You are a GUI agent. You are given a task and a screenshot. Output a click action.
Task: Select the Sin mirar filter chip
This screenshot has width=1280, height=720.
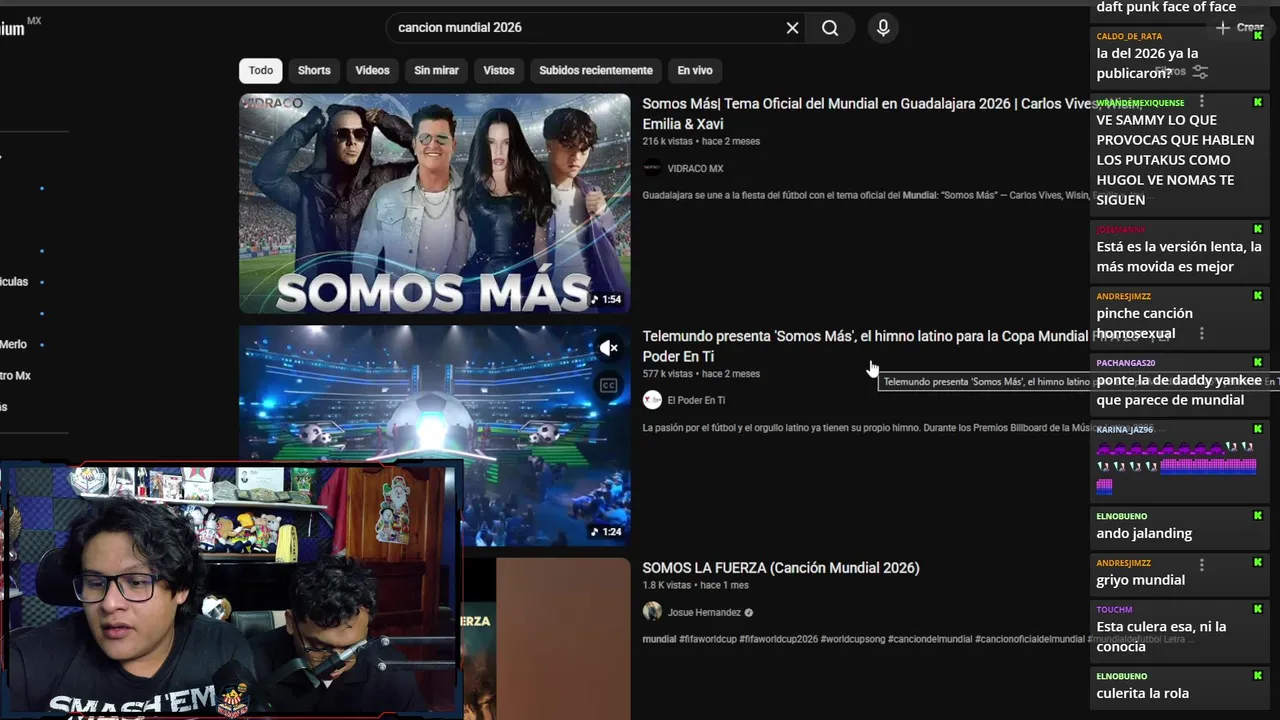pos(436,70)
